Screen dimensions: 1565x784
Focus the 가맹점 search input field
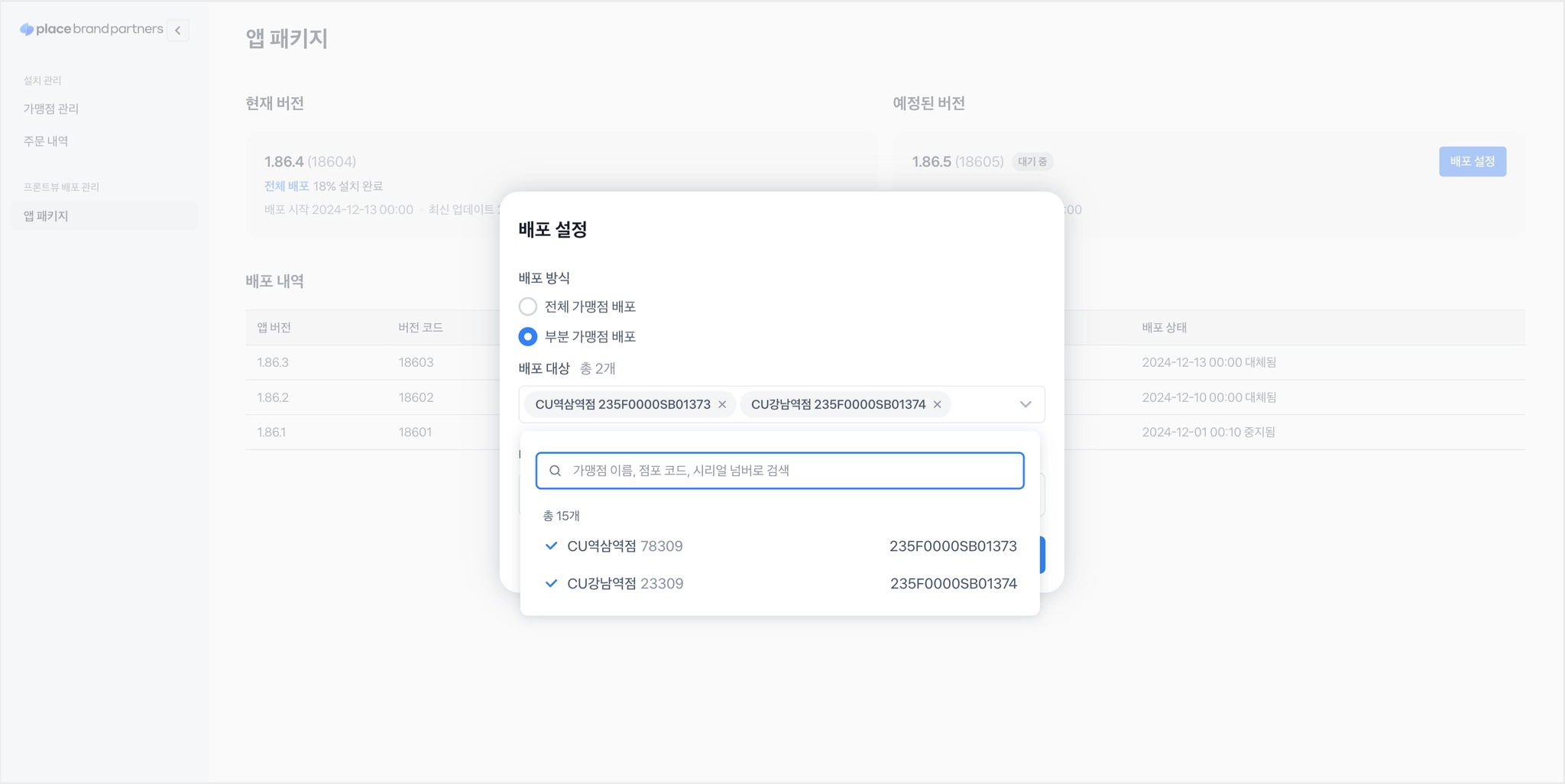click(x=779, y=471)
